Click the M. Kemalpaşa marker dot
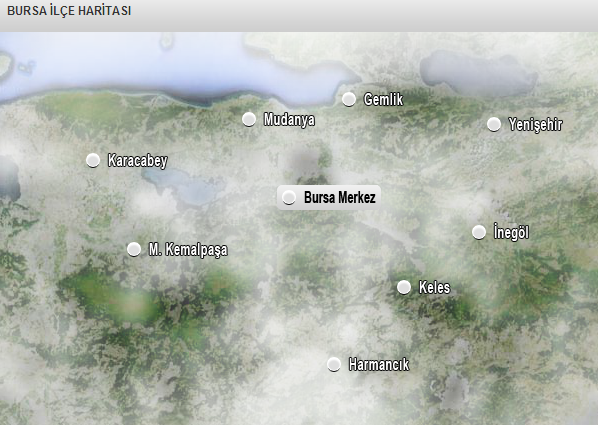The image size is (598, 425). click(x=133, y=249)
